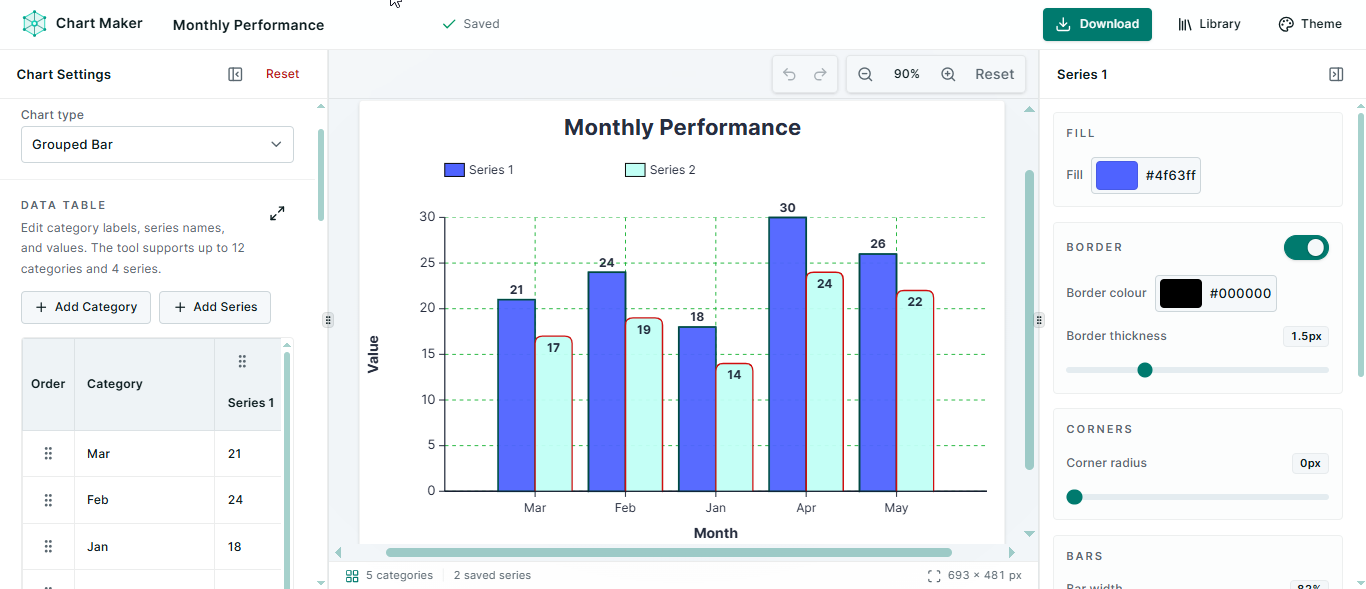The width and height of the screenshot is (1366, 589).
Task: Click the Border thickness slider handle
Action: [x=1145, y=370]
